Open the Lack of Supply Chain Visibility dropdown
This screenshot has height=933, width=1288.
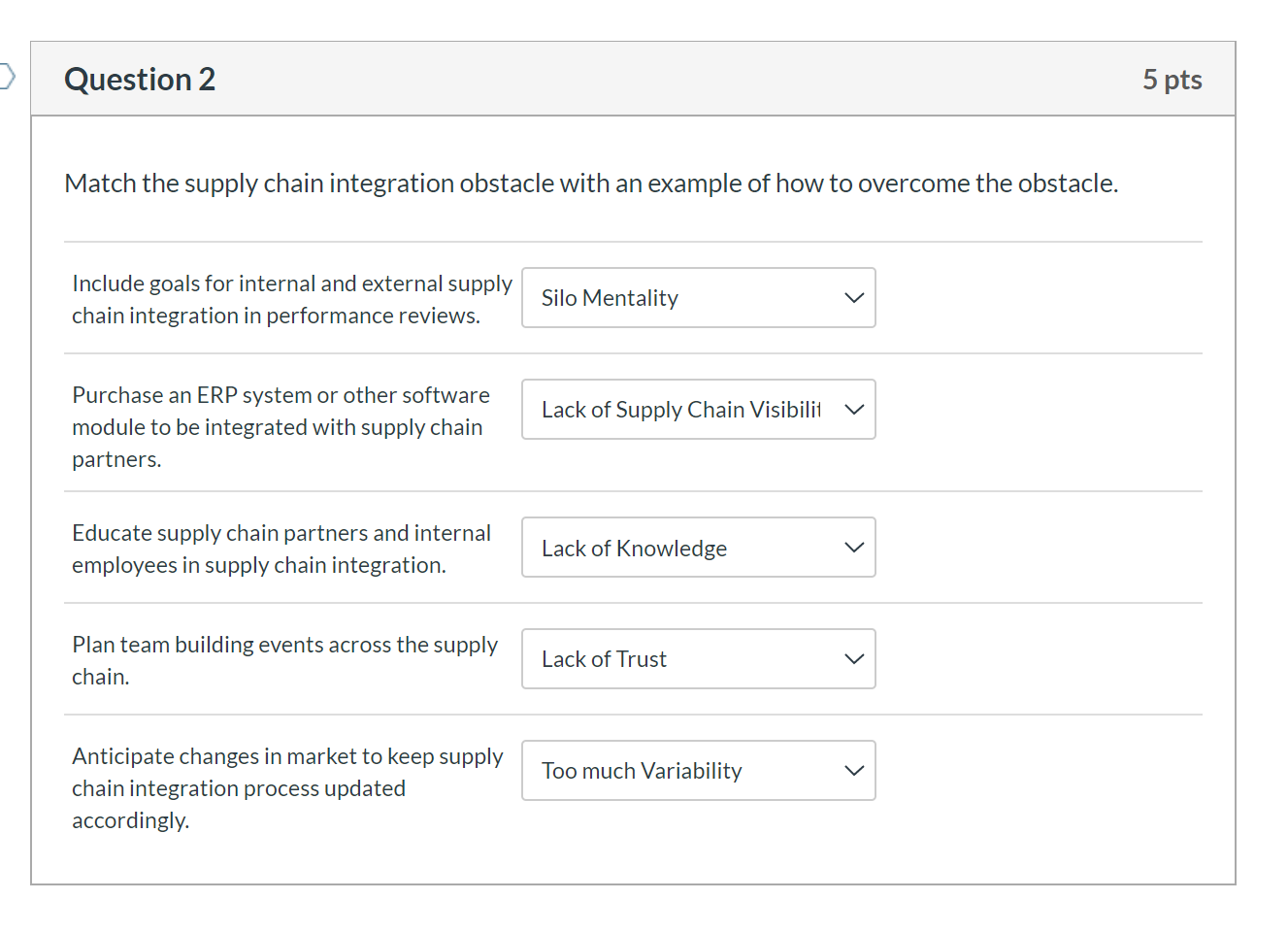[x=698, y=409]
